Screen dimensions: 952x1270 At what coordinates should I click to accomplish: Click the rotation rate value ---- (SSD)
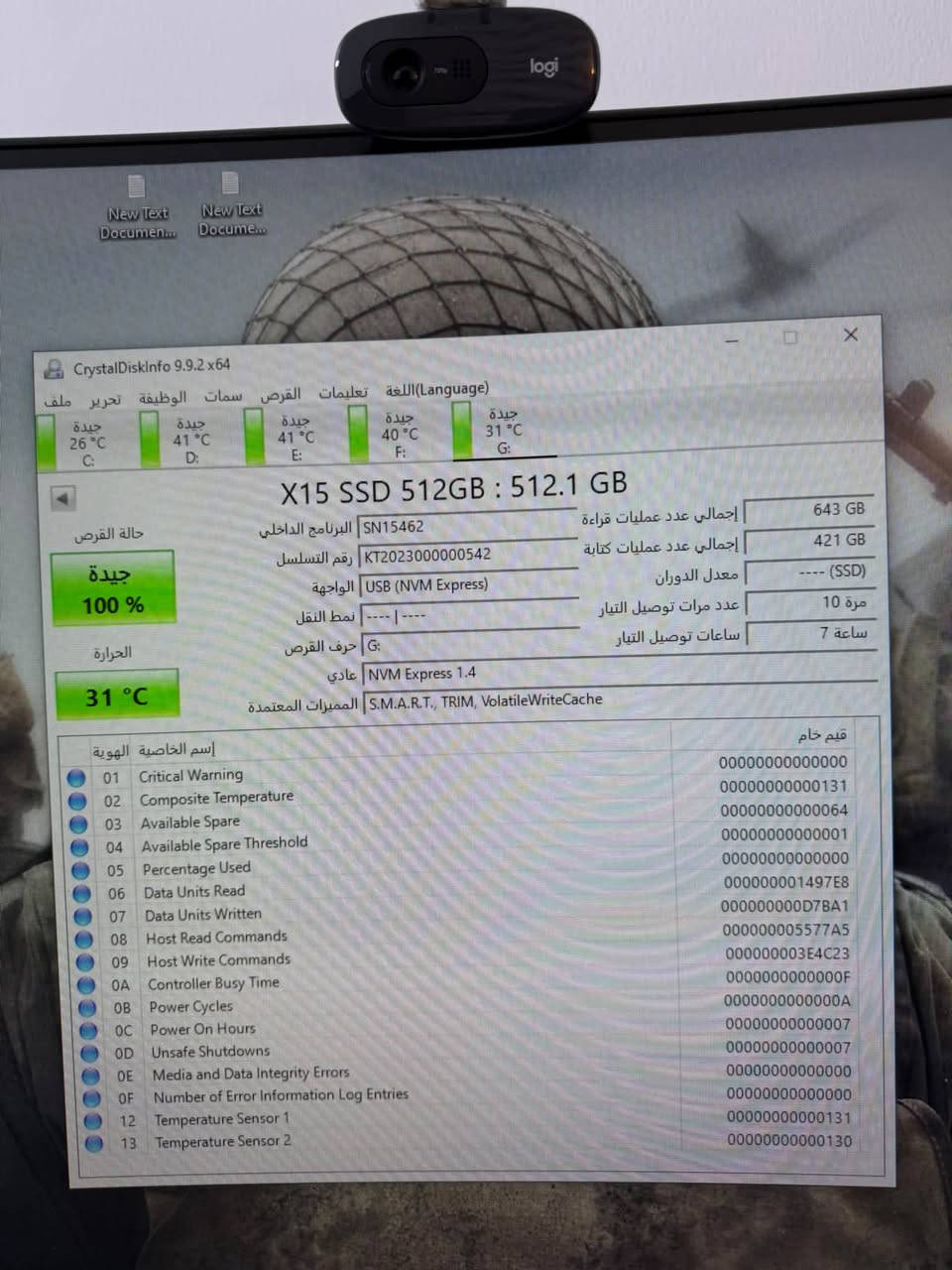pos(811,571)
